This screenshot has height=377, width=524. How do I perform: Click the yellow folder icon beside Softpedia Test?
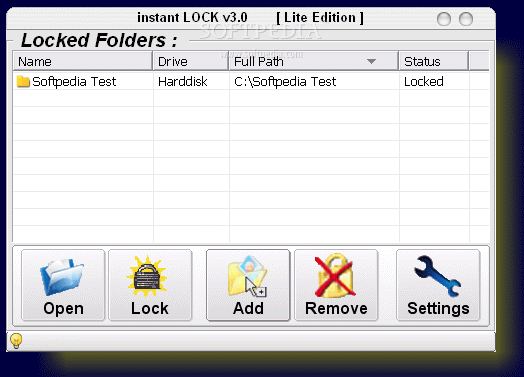click(x=23, y=81)
